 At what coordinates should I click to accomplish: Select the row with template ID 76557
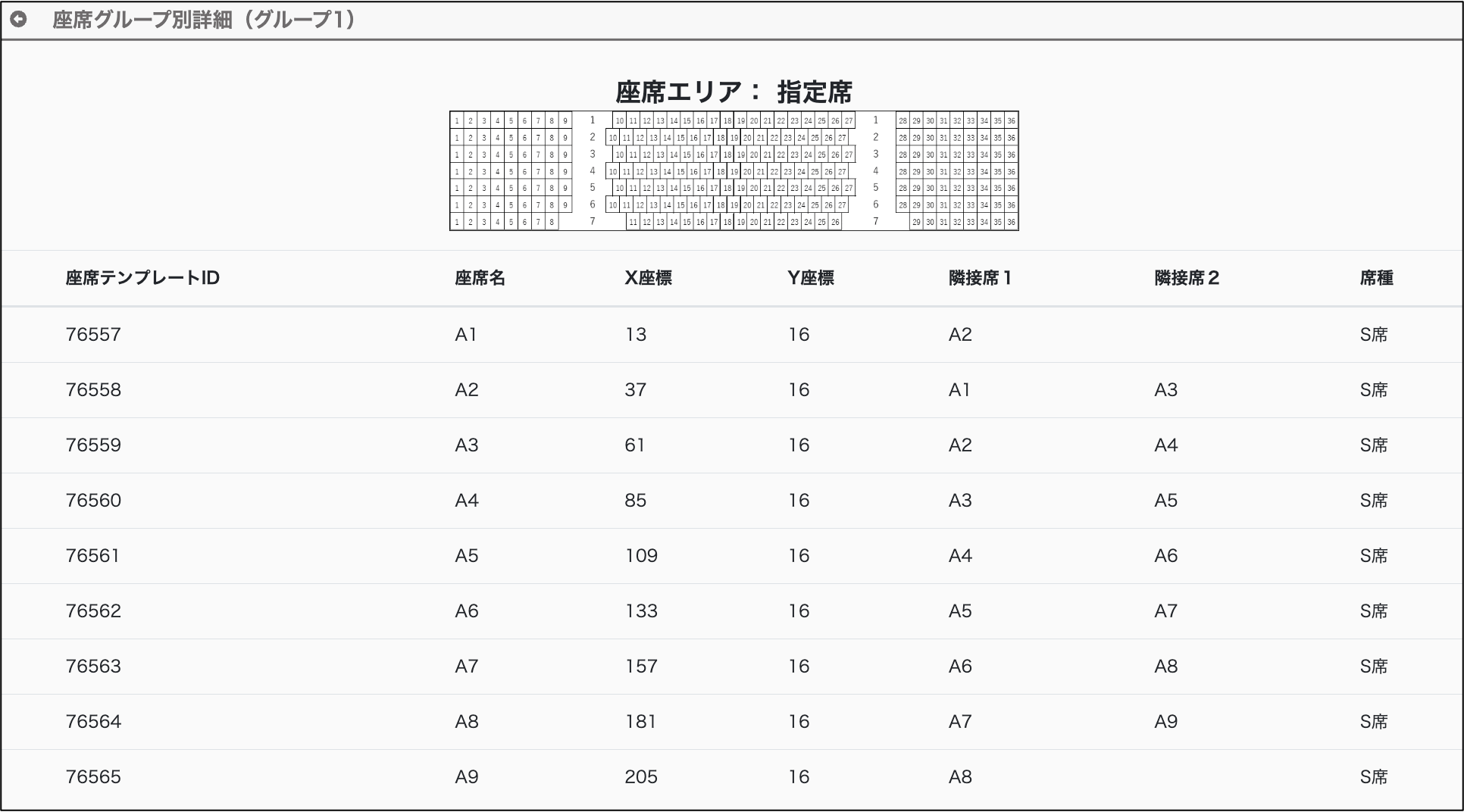[93, 335]
